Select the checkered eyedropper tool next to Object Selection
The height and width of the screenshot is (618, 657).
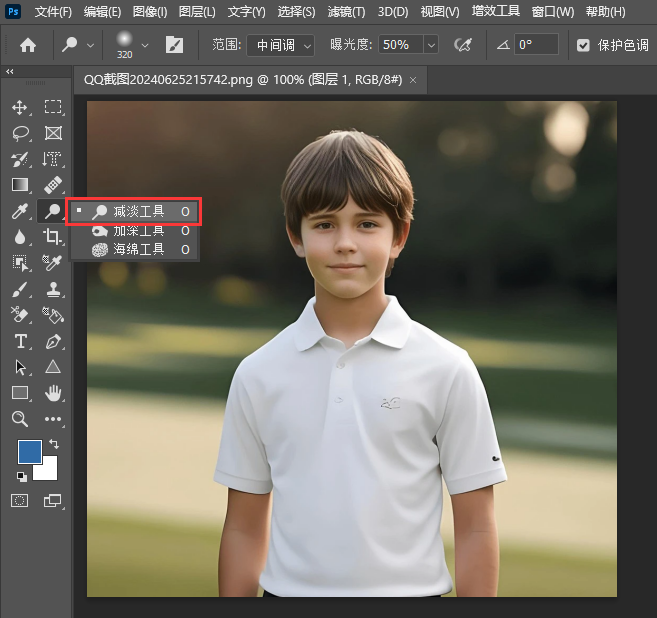pos(52,263)
